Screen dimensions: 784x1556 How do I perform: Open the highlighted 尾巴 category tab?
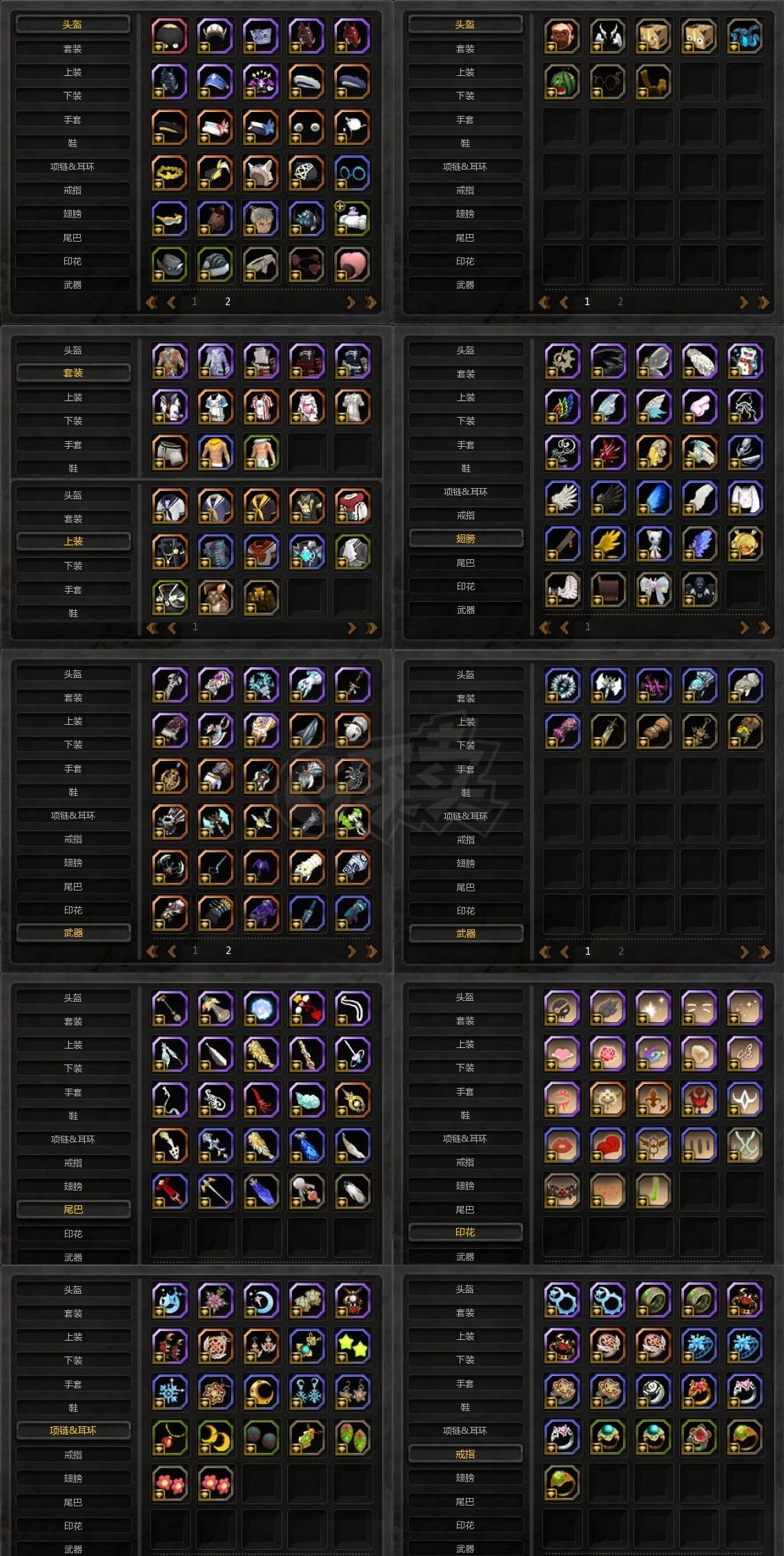pos(73,1209)
